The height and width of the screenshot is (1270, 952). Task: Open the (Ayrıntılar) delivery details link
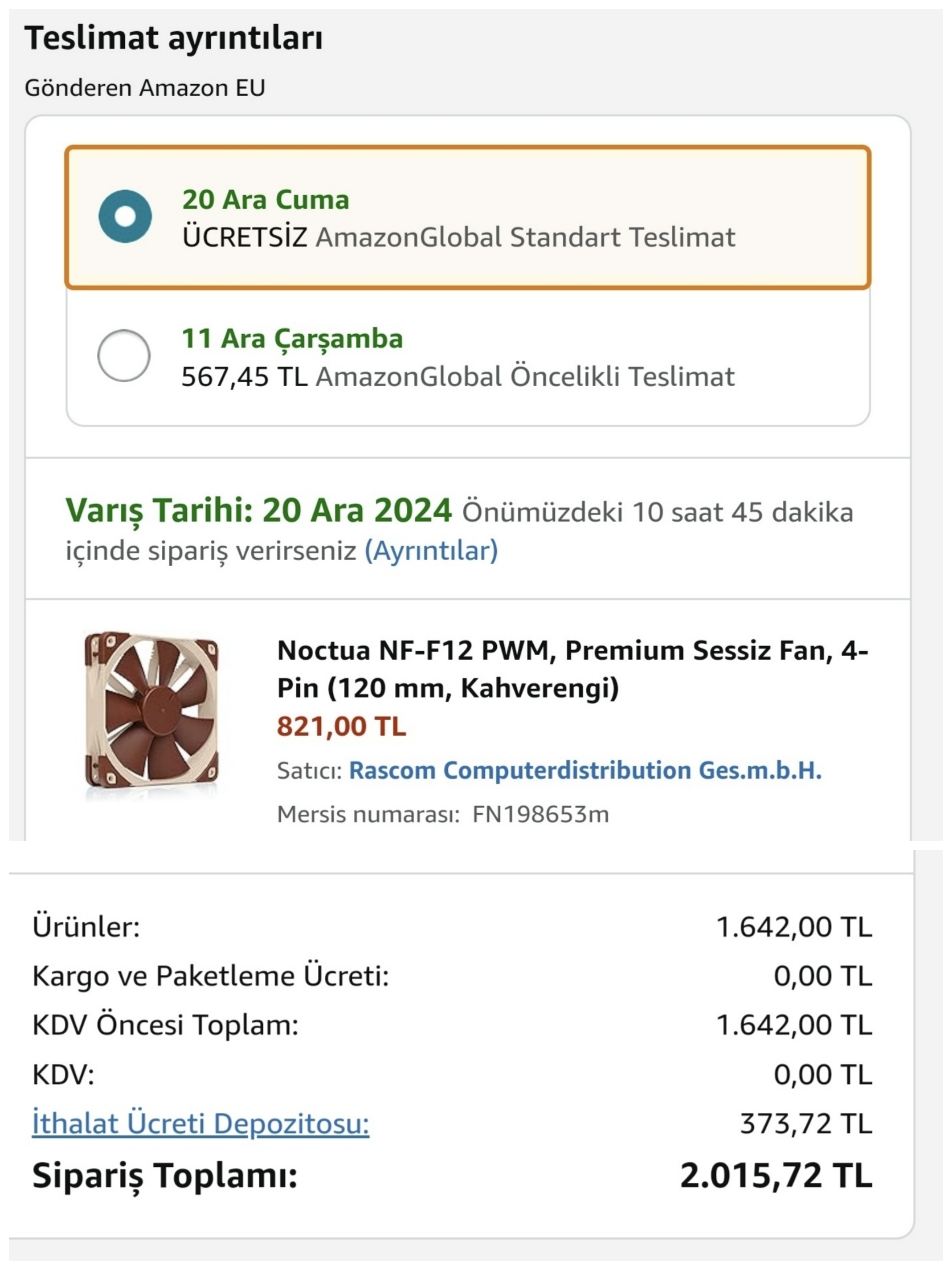tap(431, 551)
